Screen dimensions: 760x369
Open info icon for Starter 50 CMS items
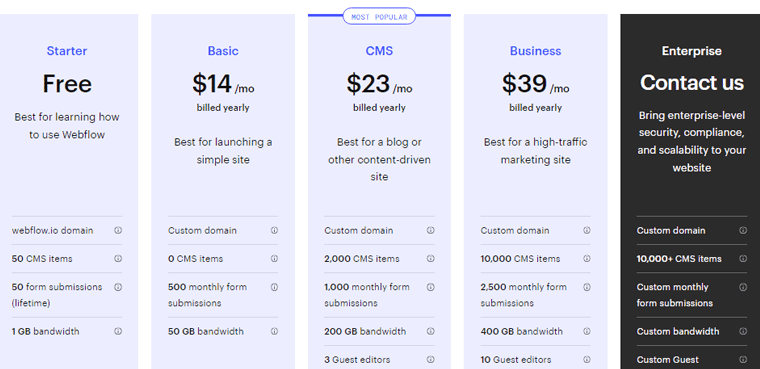click(x=118, y=258)
